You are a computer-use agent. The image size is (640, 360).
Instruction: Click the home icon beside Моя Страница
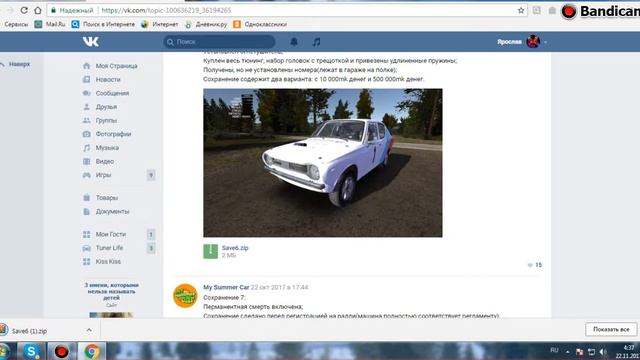tap(87, 66)
